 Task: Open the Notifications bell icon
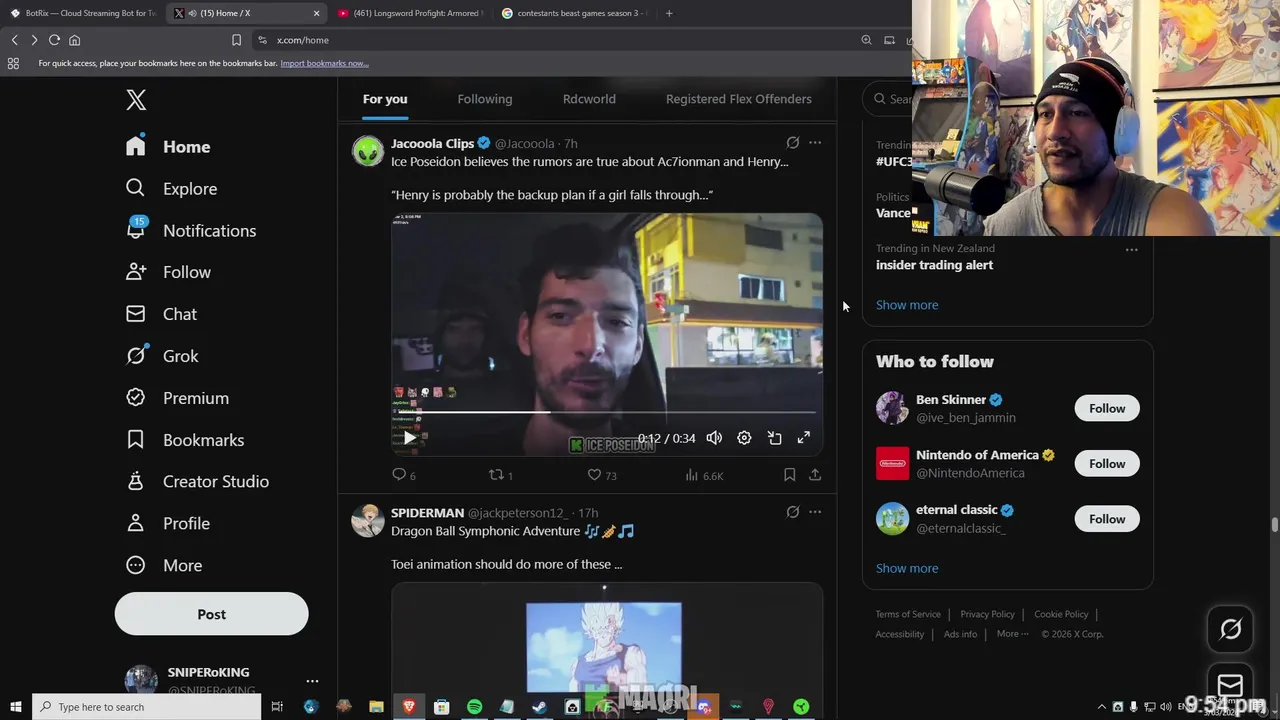136,229
